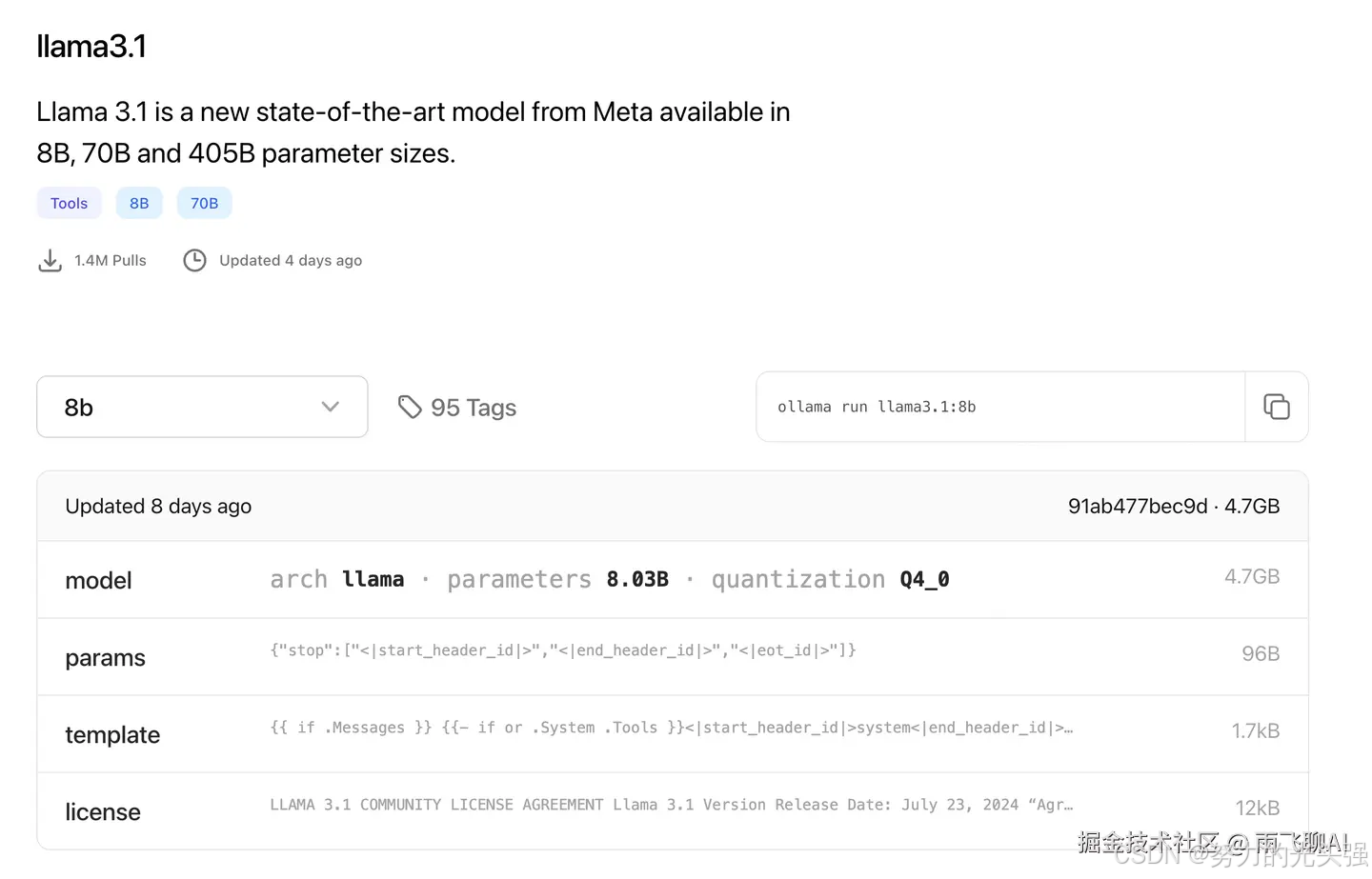Click the llama3.1 page title
Viewport: 1372px width, 879px height.
pos(91,47)
